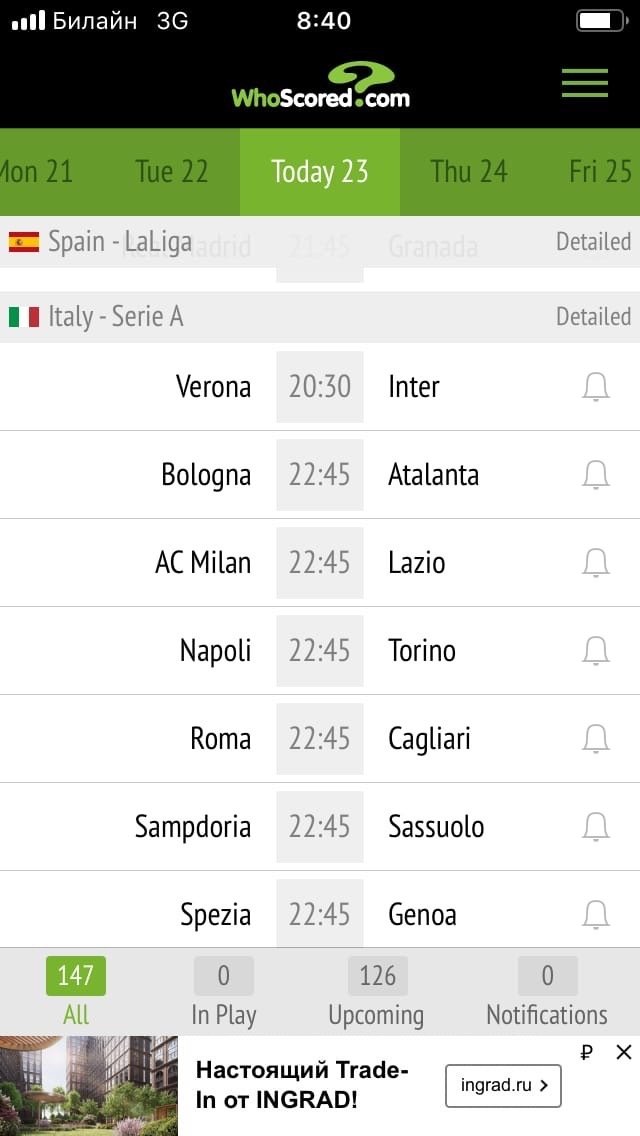This screenshot has height=1136, width=640.
Task: Enable notification bell for Verona vs Inter
Action: coord(596,387)
